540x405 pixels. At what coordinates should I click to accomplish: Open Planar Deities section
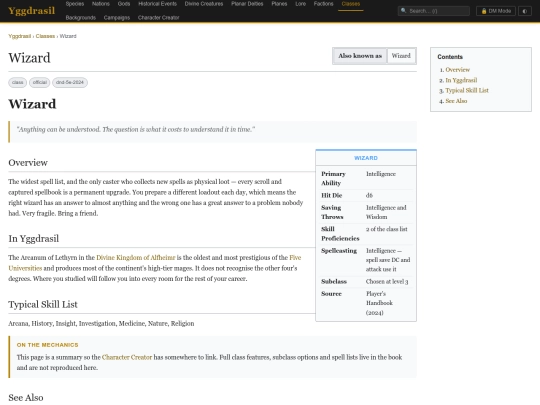(247, 4)
